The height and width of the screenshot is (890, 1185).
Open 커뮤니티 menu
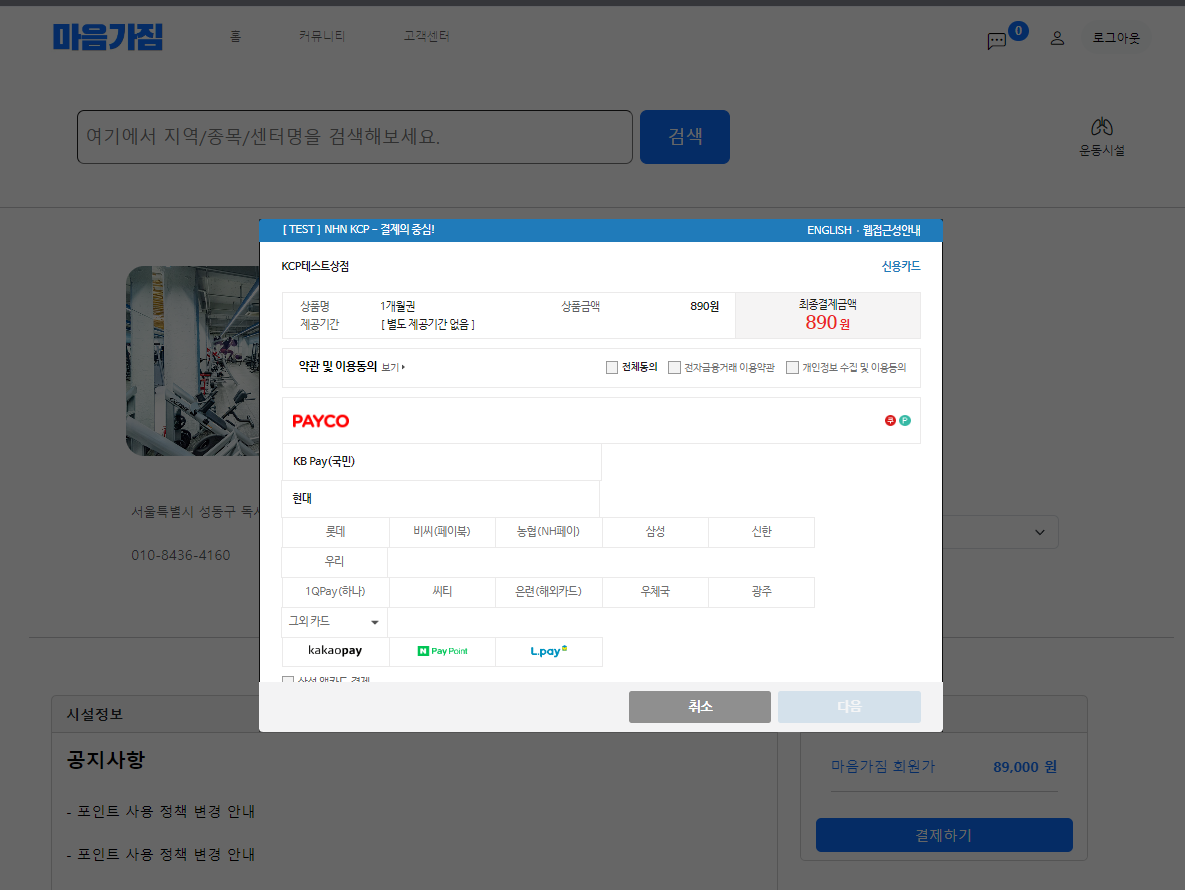tap(321, 36)
